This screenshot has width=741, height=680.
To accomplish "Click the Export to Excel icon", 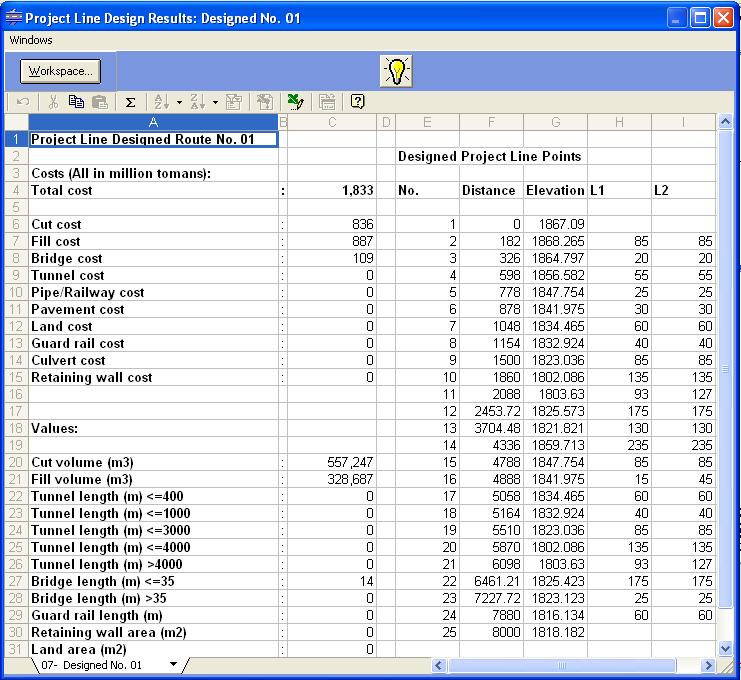I will pyautogui.click(x=296, y=102).
